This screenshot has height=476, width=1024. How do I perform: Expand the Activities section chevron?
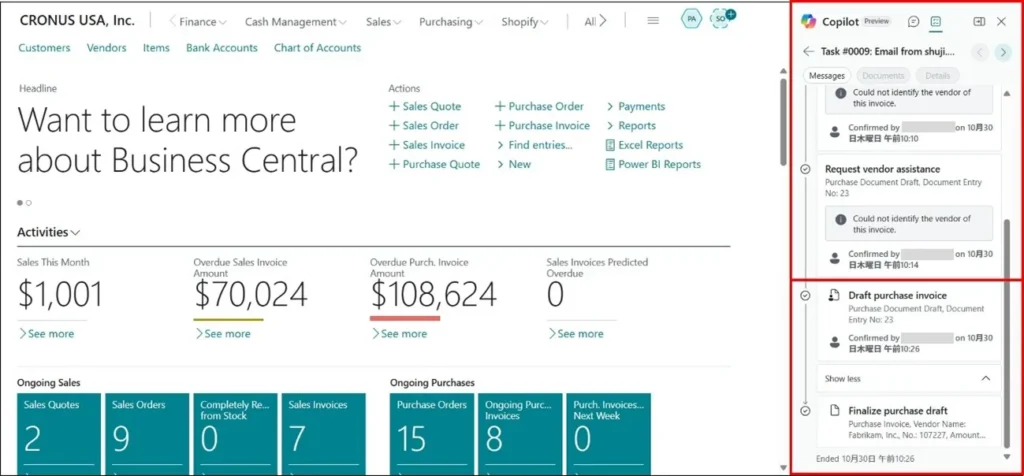(x=75, y=232)
